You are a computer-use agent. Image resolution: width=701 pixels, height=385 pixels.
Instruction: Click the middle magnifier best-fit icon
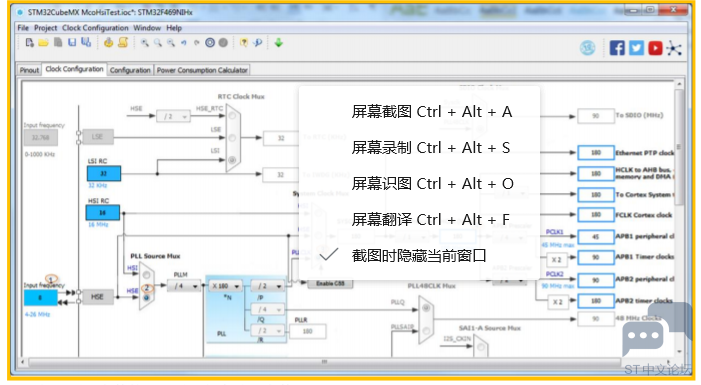tap(158, 43)
